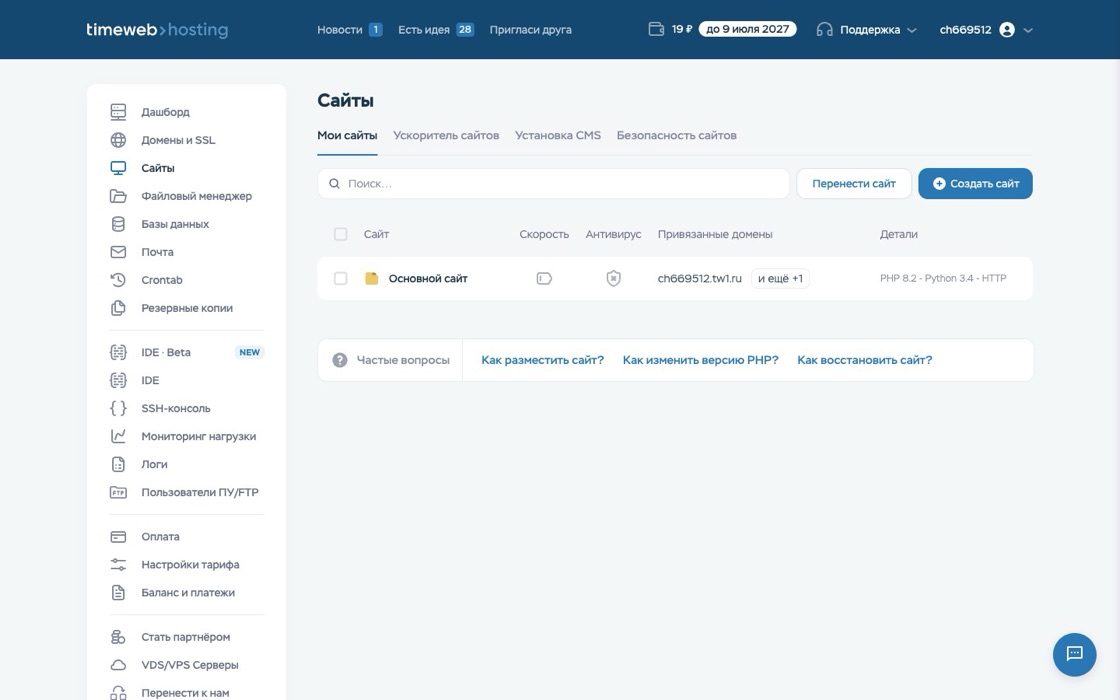The image size is (1120, 700).
Task: Check the box for Основной сайт
Action: click(341, 279)
